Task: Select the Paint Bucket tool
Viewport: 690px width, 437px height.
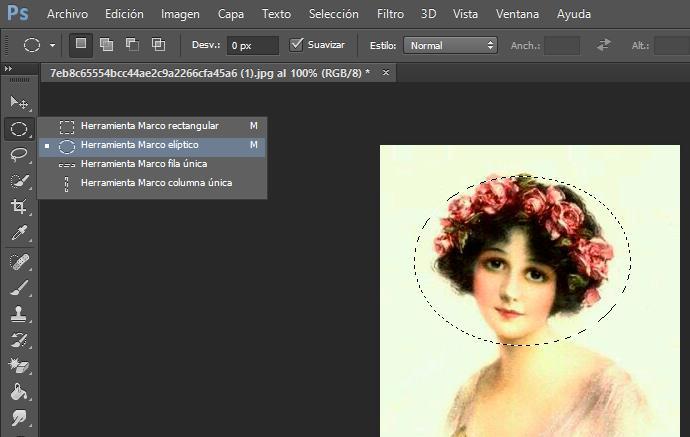Action: 19,392
